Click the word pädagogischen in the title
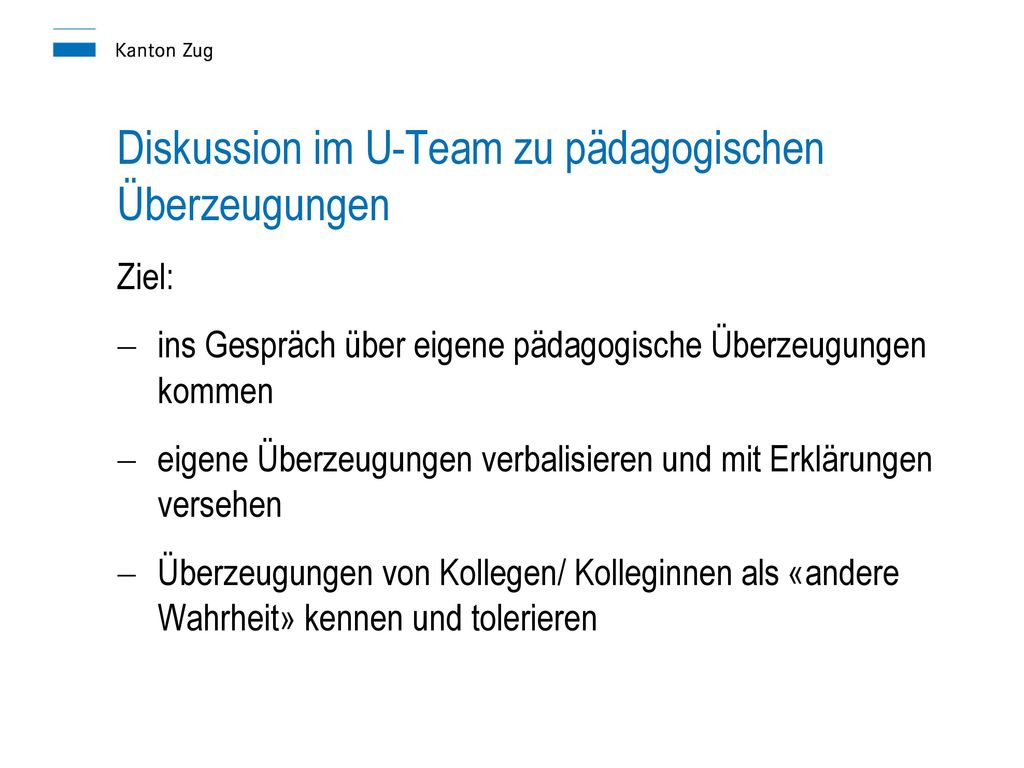 [x=694, y=150]
